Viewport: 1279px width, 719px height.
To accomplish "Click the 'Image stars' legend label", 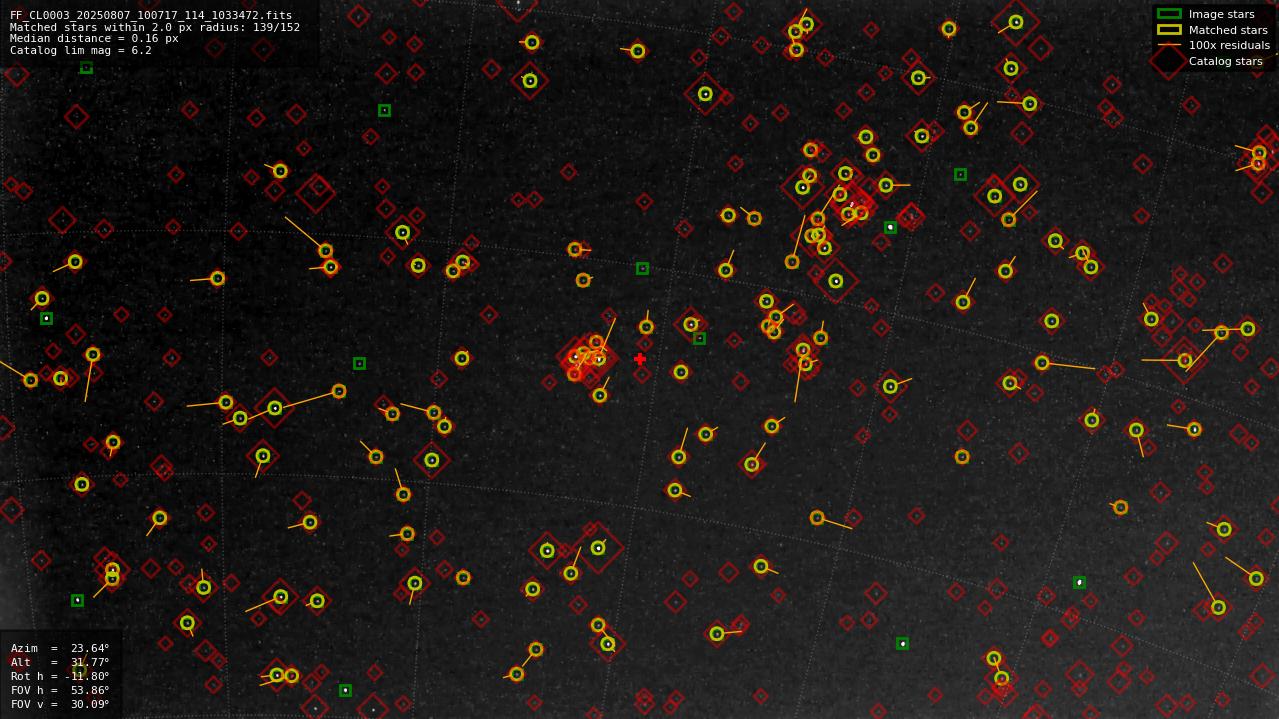I will [1221, 14].
